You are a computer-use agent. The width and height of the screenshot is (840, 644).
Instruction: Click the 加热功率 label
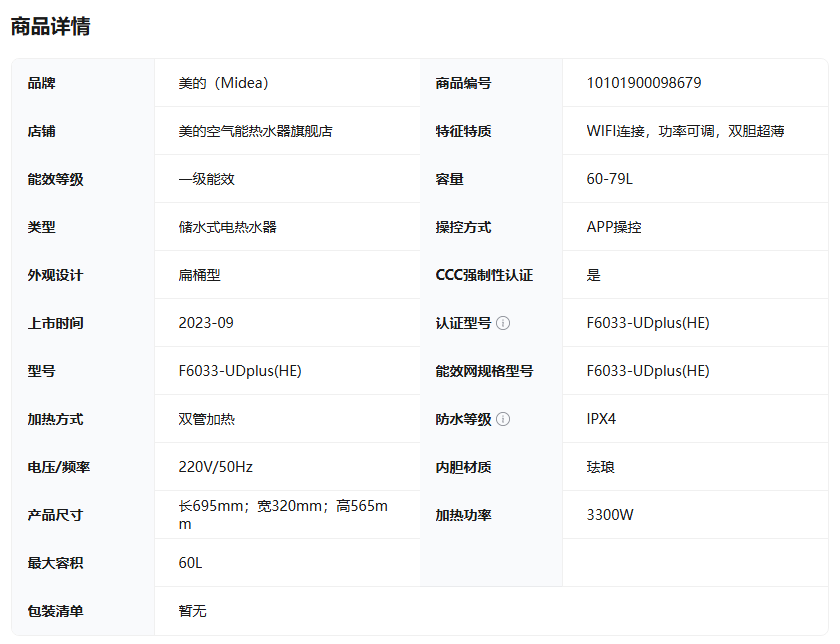coord(463,515)
